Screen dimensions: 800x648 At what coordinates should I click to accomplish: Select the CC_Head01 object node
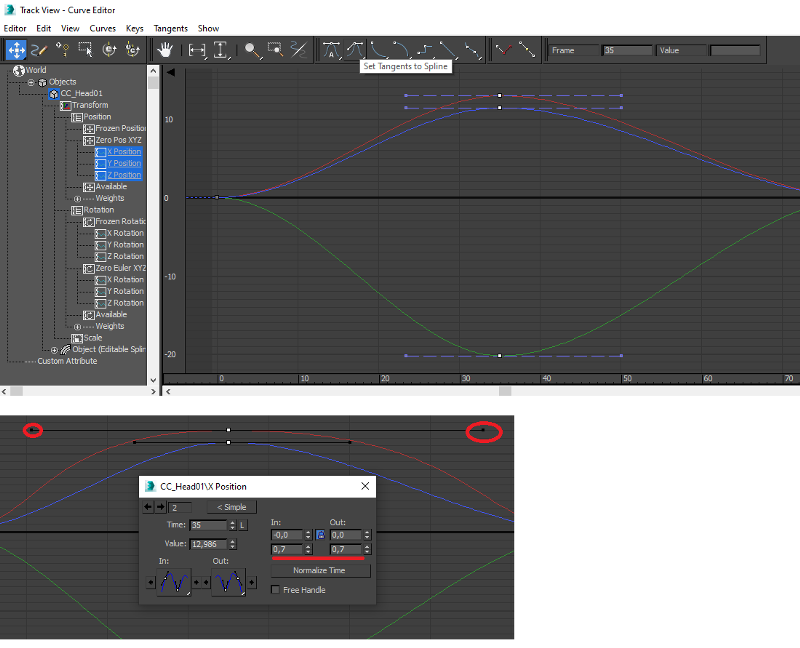[x=81, y=93]
